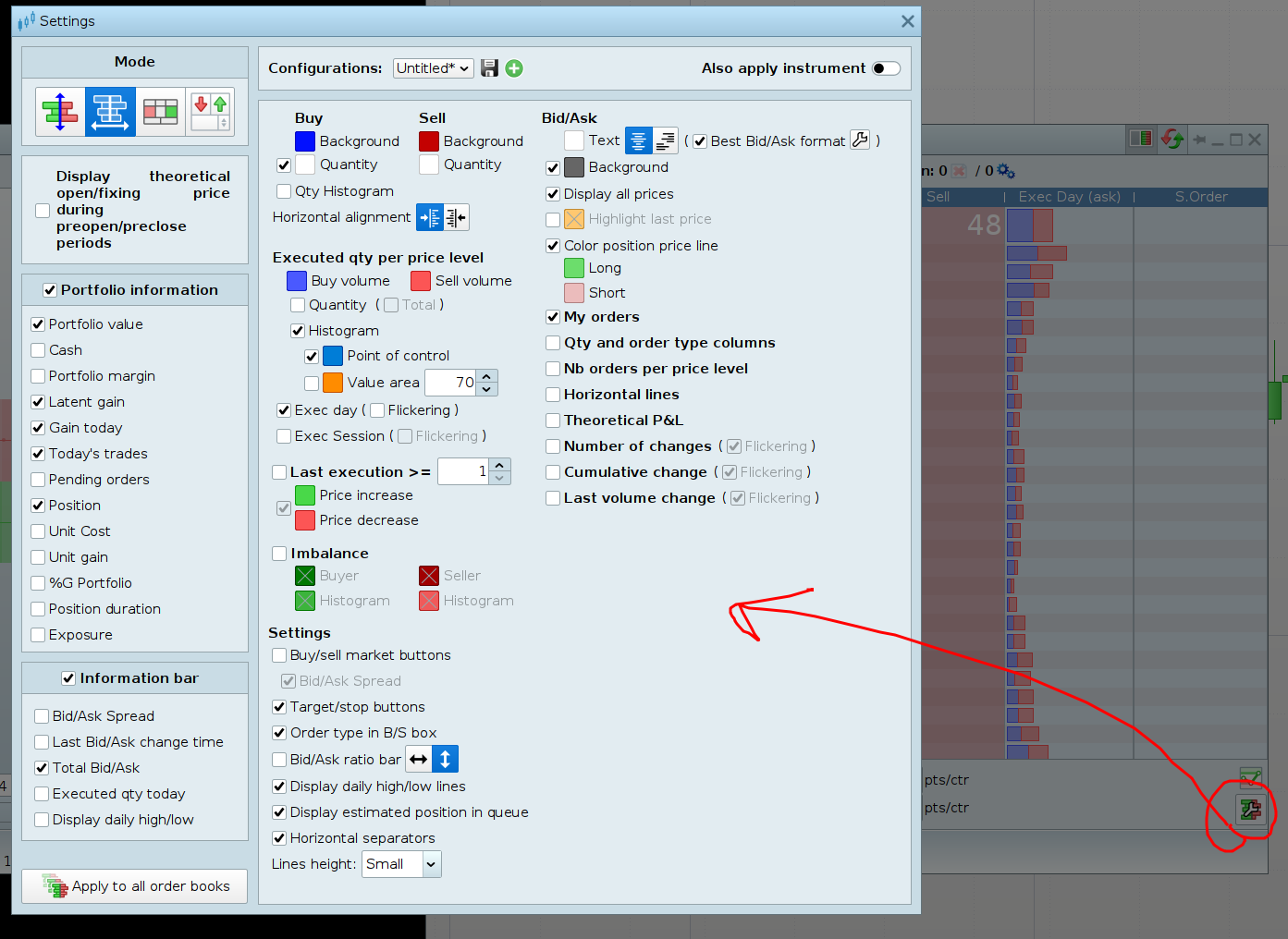Screen dimensions: 1288x939
Task: Uncheck Target/stop buttons
Action: pyautogui.click(x=279, y=707)
